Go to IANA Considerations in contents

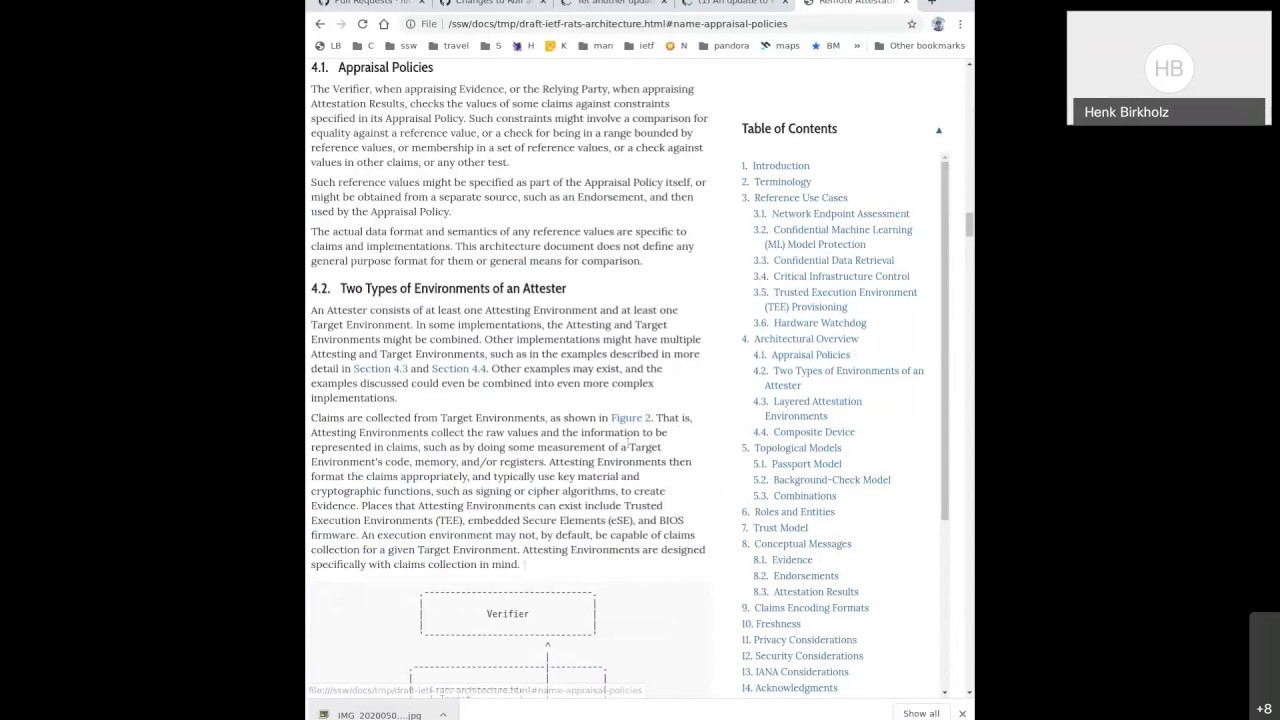coord(802,672)
